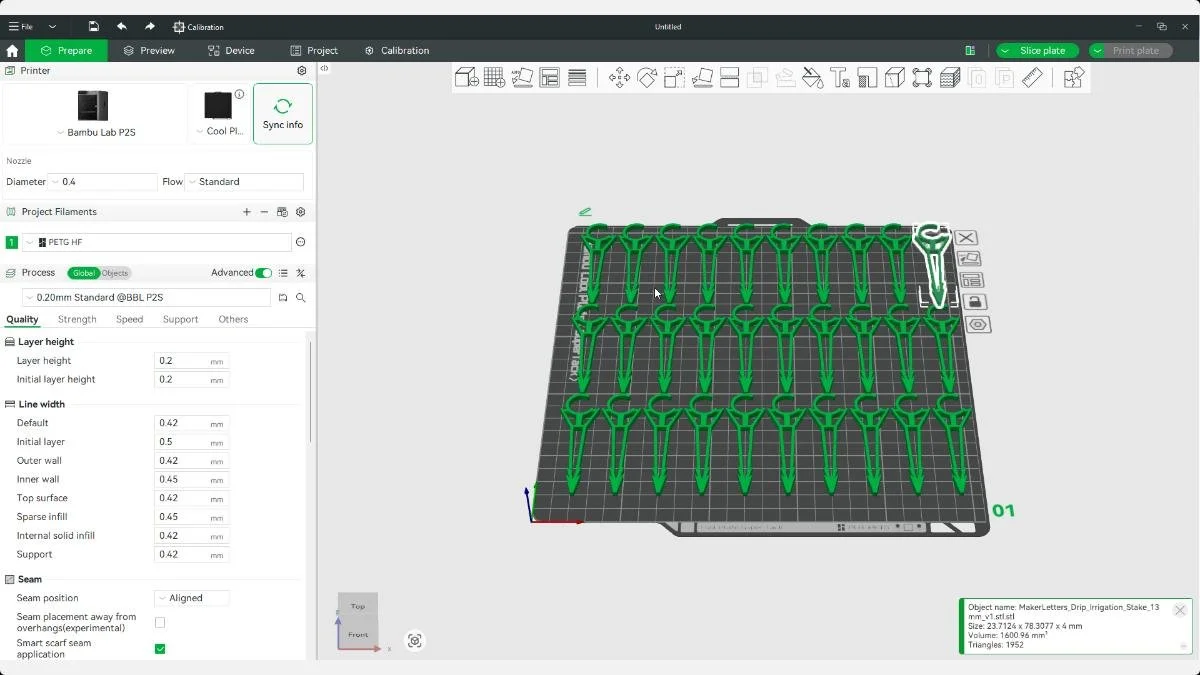
Task: Click the Redo arrow
Action: [149, 27]
